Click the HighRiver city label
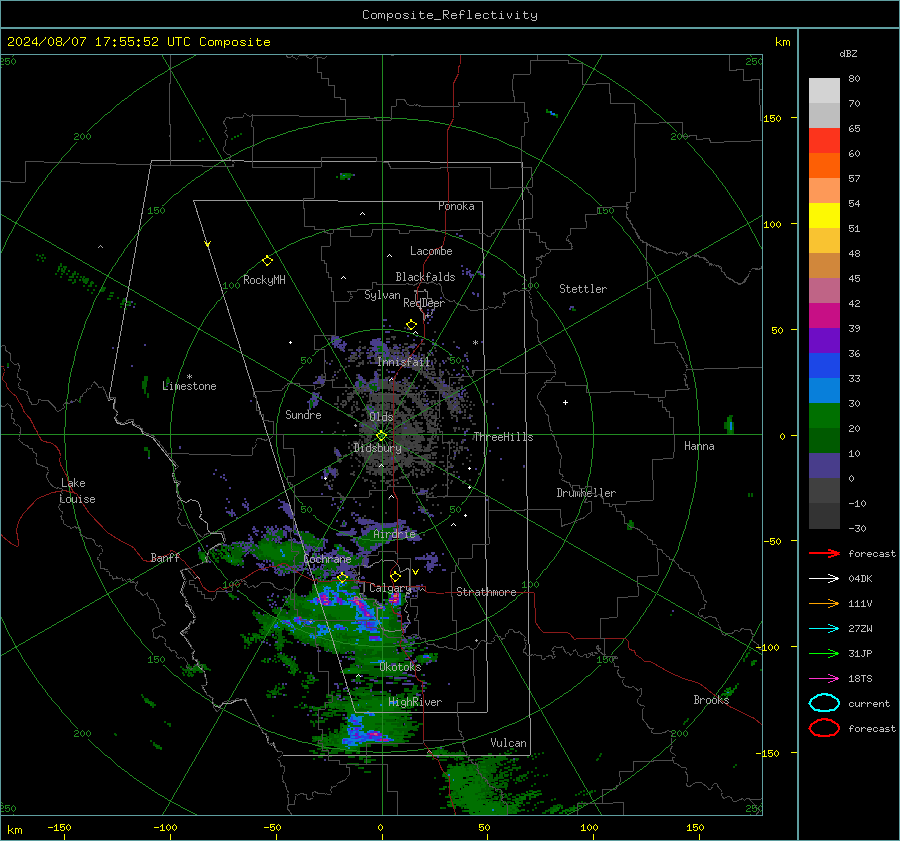 pos(415,702)
